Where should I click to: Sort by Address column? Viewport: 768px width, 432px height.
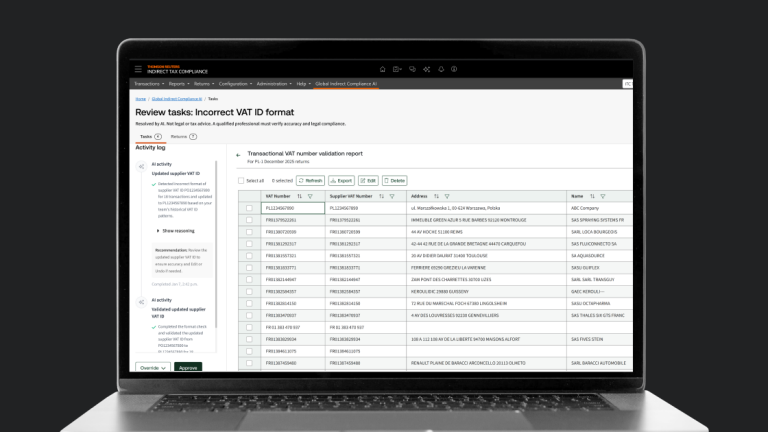(x=436, y=196)
